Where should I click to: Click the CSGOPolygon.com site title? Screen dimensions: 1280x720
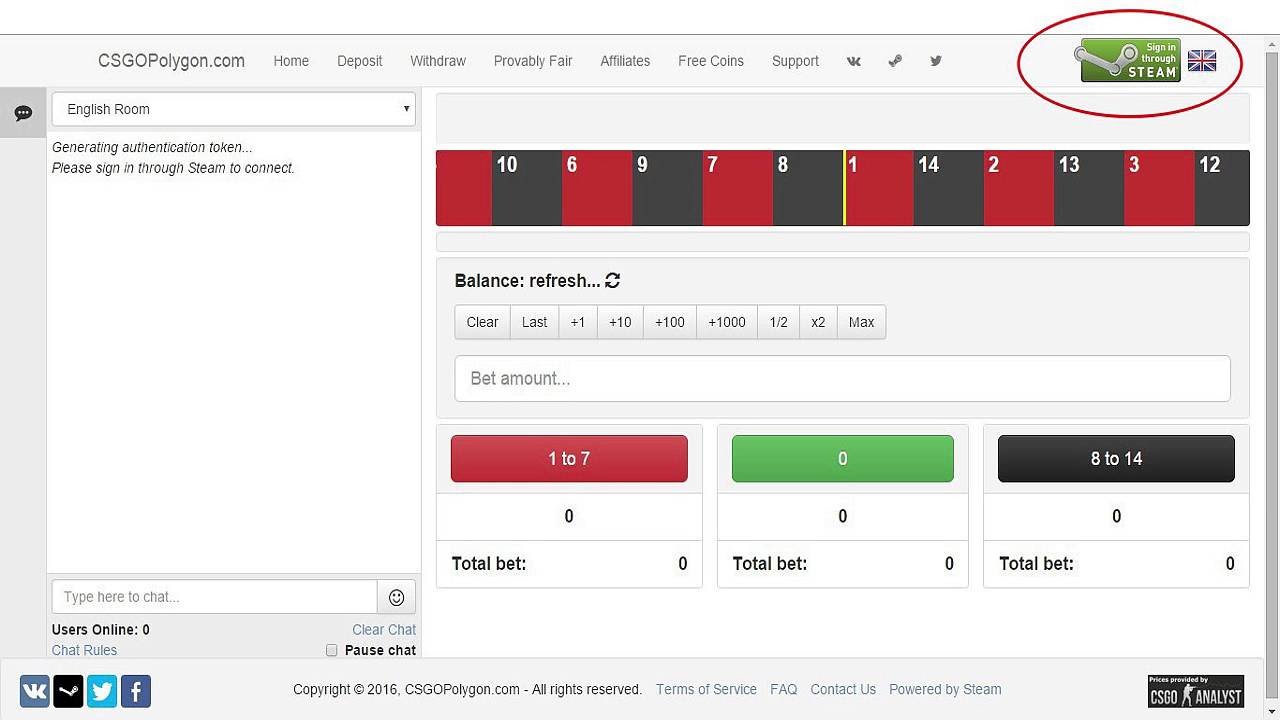click(171, 61)
